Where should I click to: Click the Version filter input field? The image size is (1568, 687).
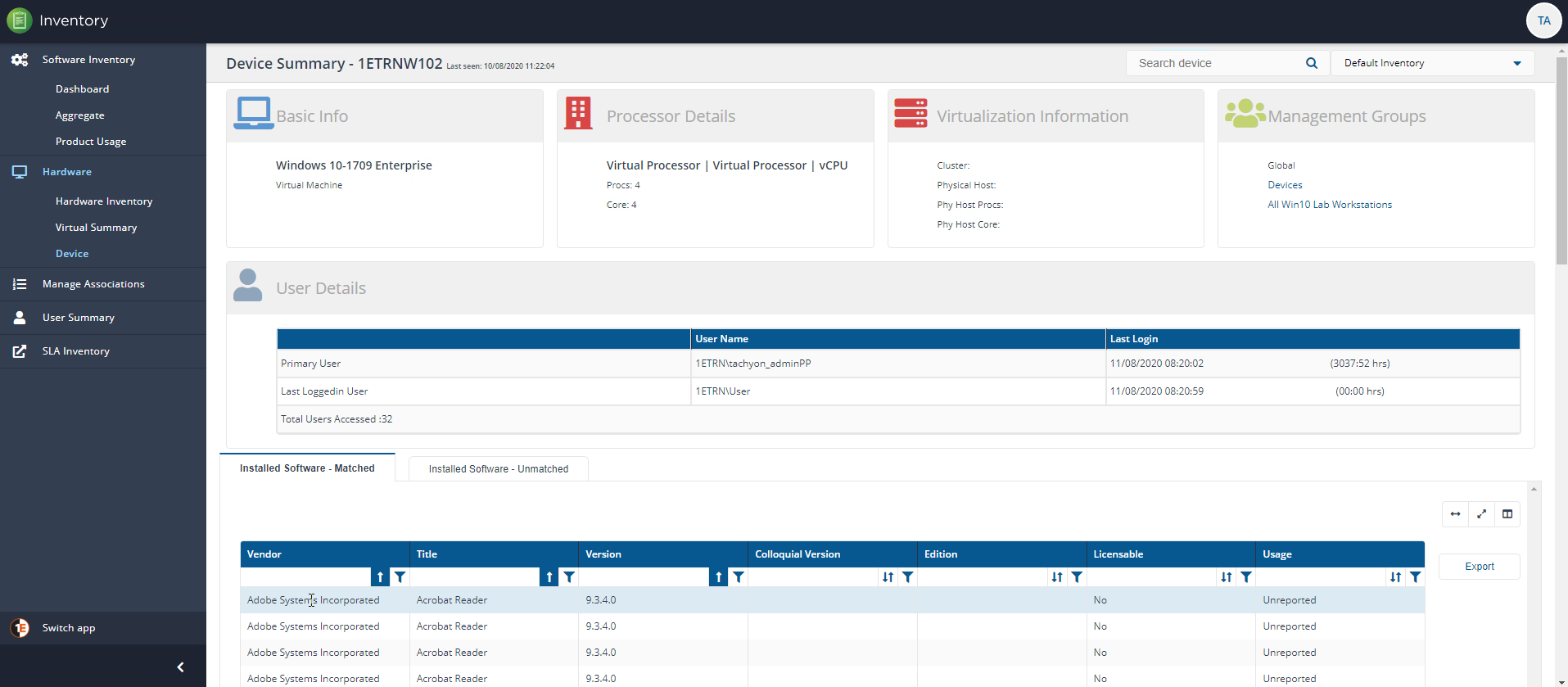tap(644, 577)
